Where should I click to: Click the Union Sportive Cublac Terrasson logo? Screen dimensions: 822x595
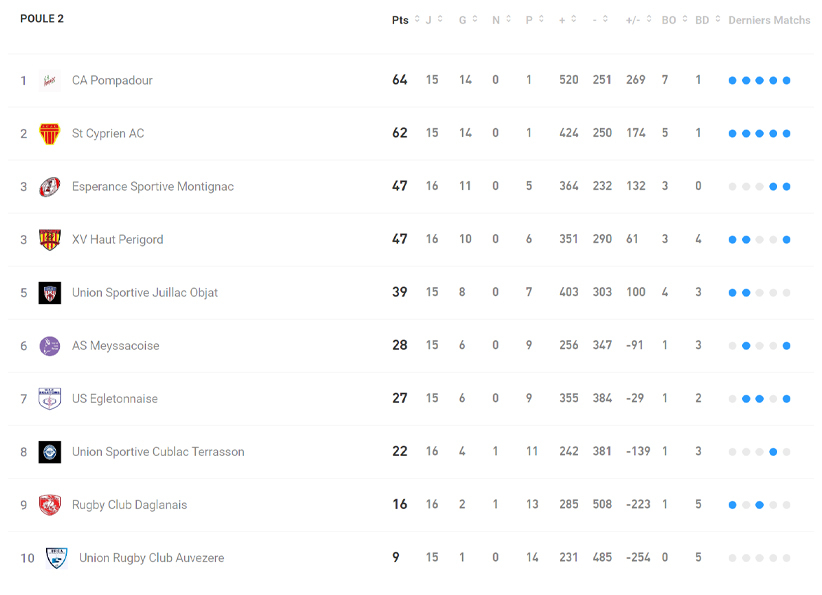pos(49,452)
